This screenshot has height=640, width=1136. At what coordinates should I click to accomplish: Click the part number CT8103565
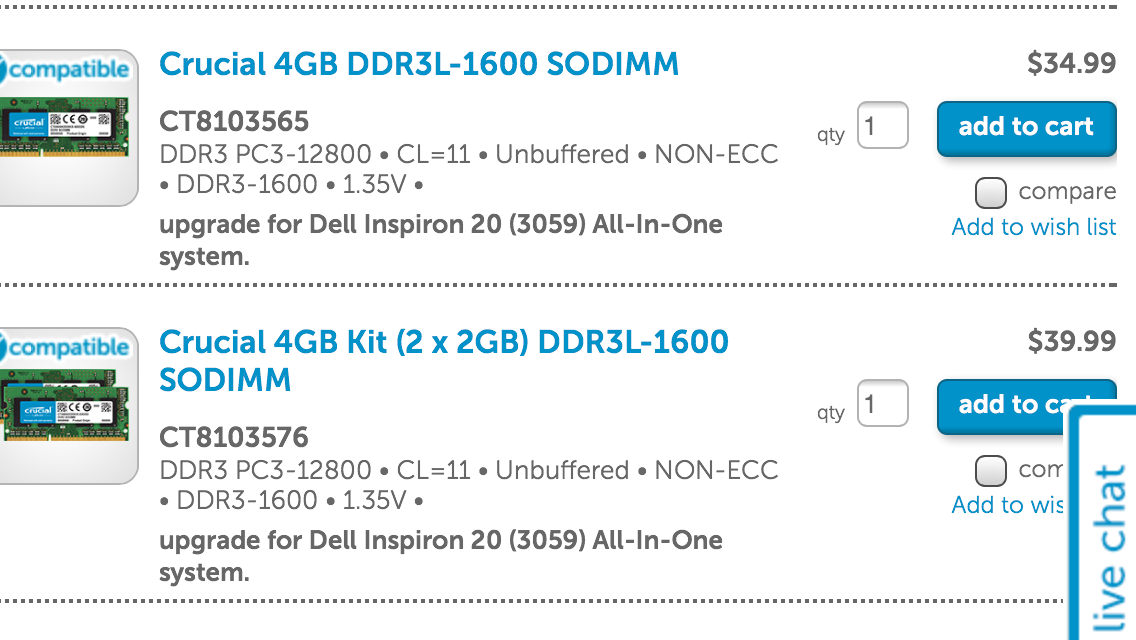click(x=234, y=122)
